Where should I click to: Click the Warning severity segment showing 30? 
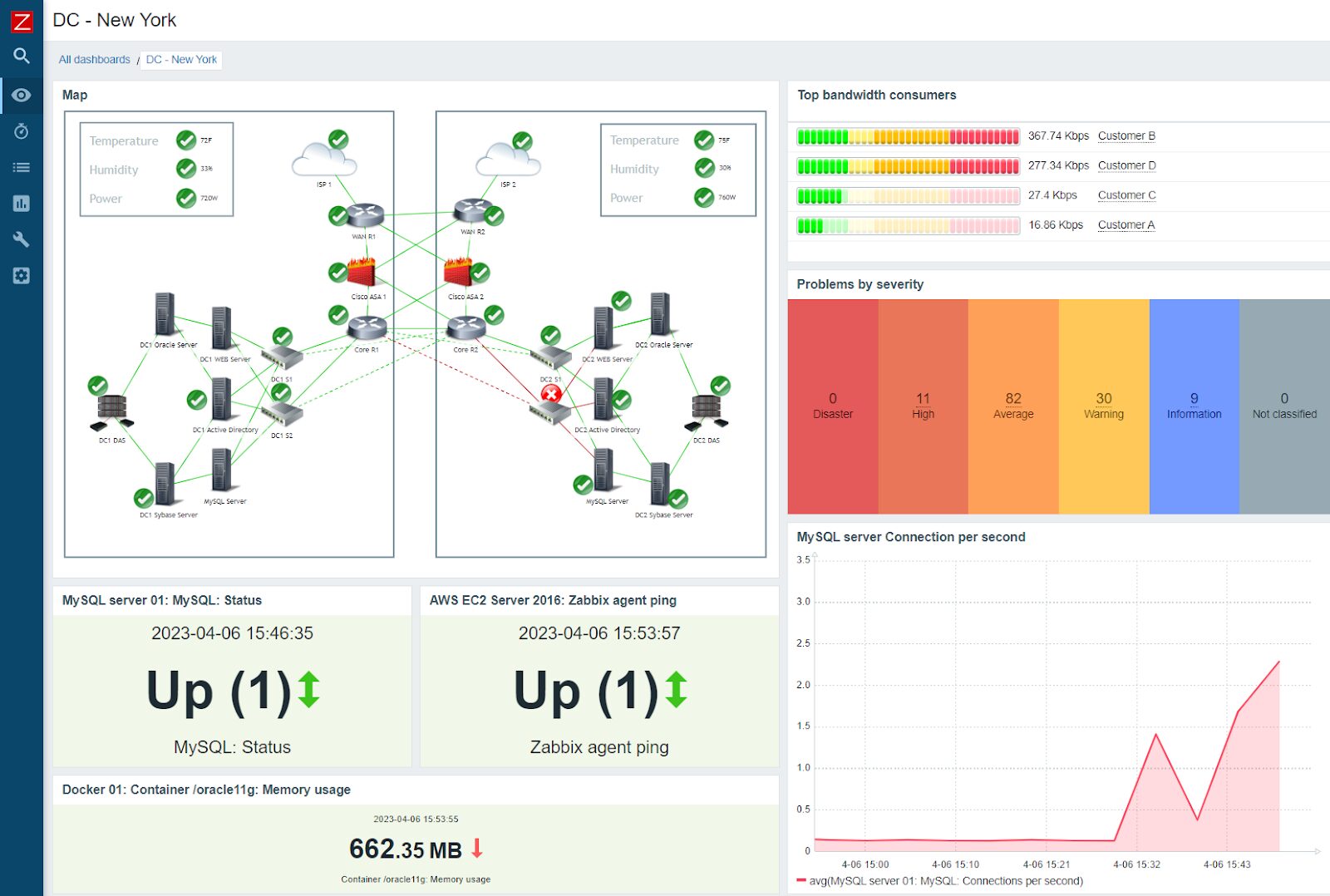tap(1104, 399)
